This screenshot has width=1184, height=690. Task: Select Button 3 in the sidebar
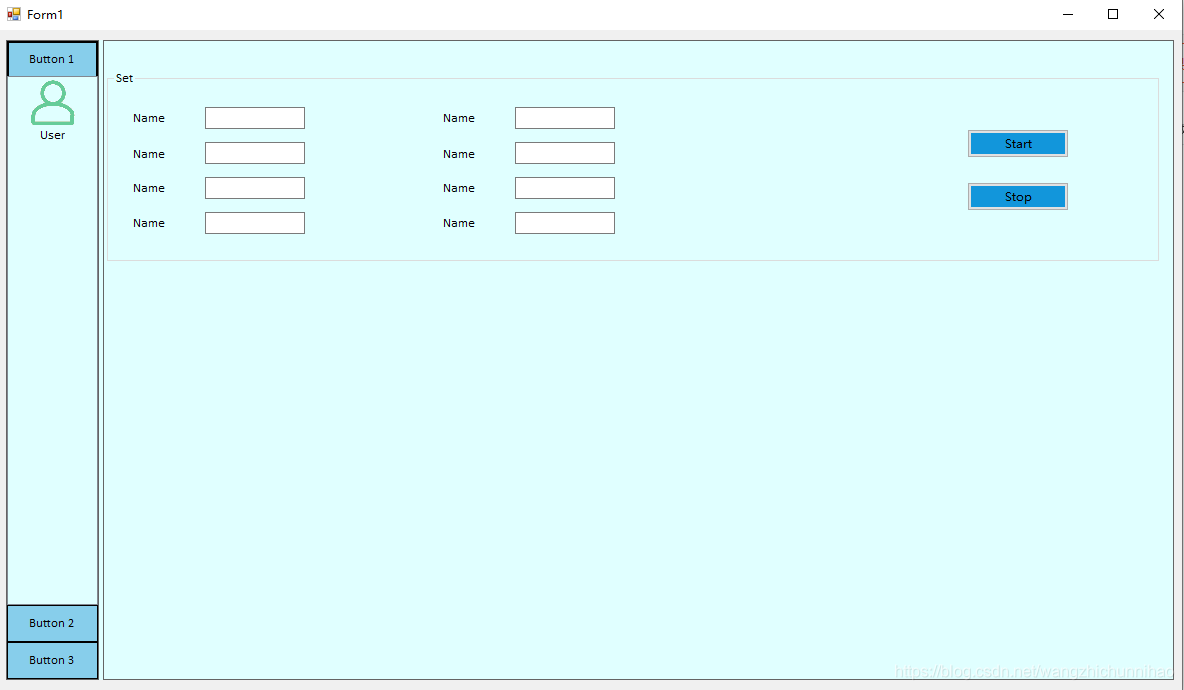(x=52, y=660)
